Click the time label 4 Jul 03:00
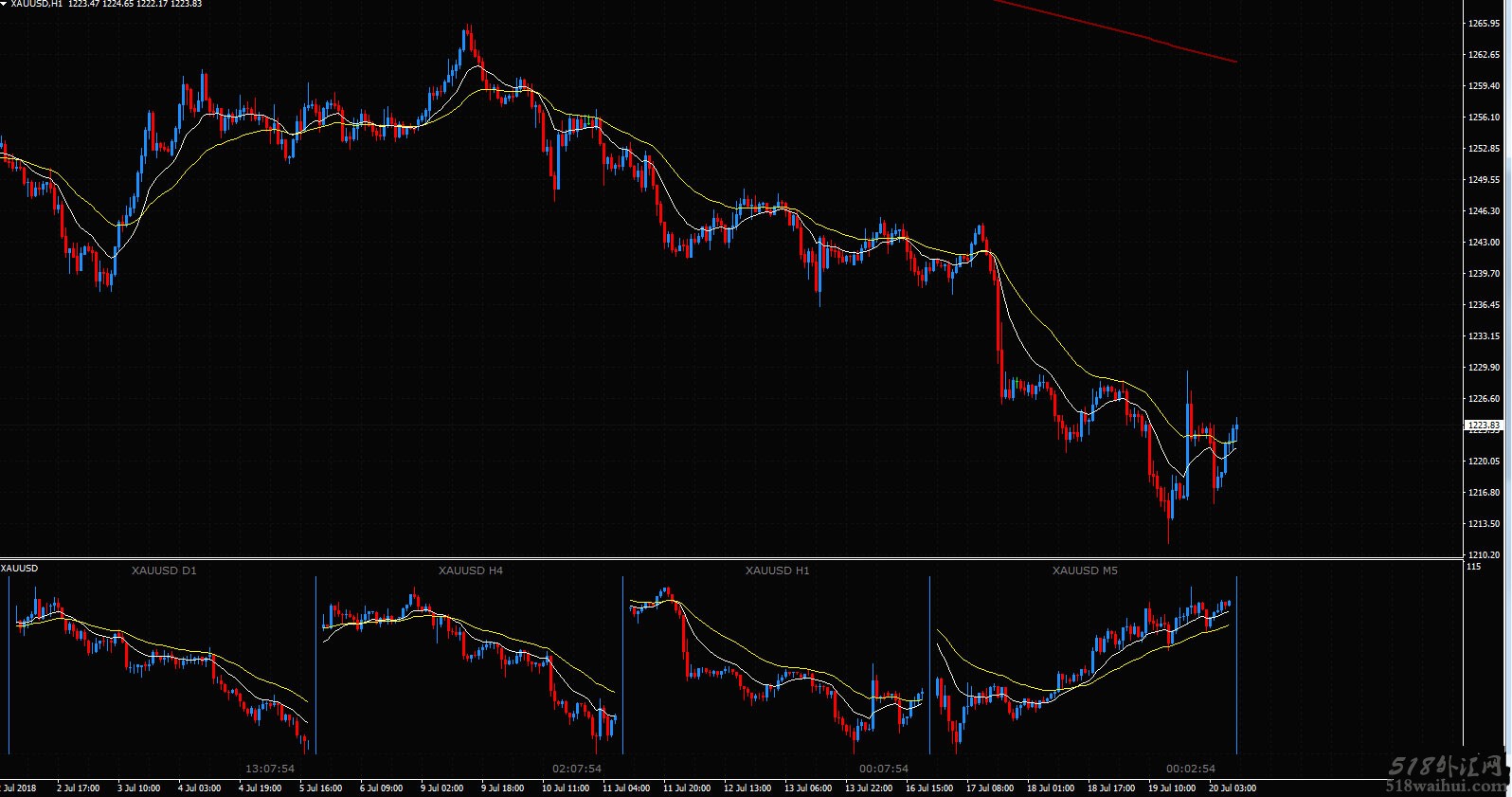This screenshot has width=1512, height=797. 199,788
